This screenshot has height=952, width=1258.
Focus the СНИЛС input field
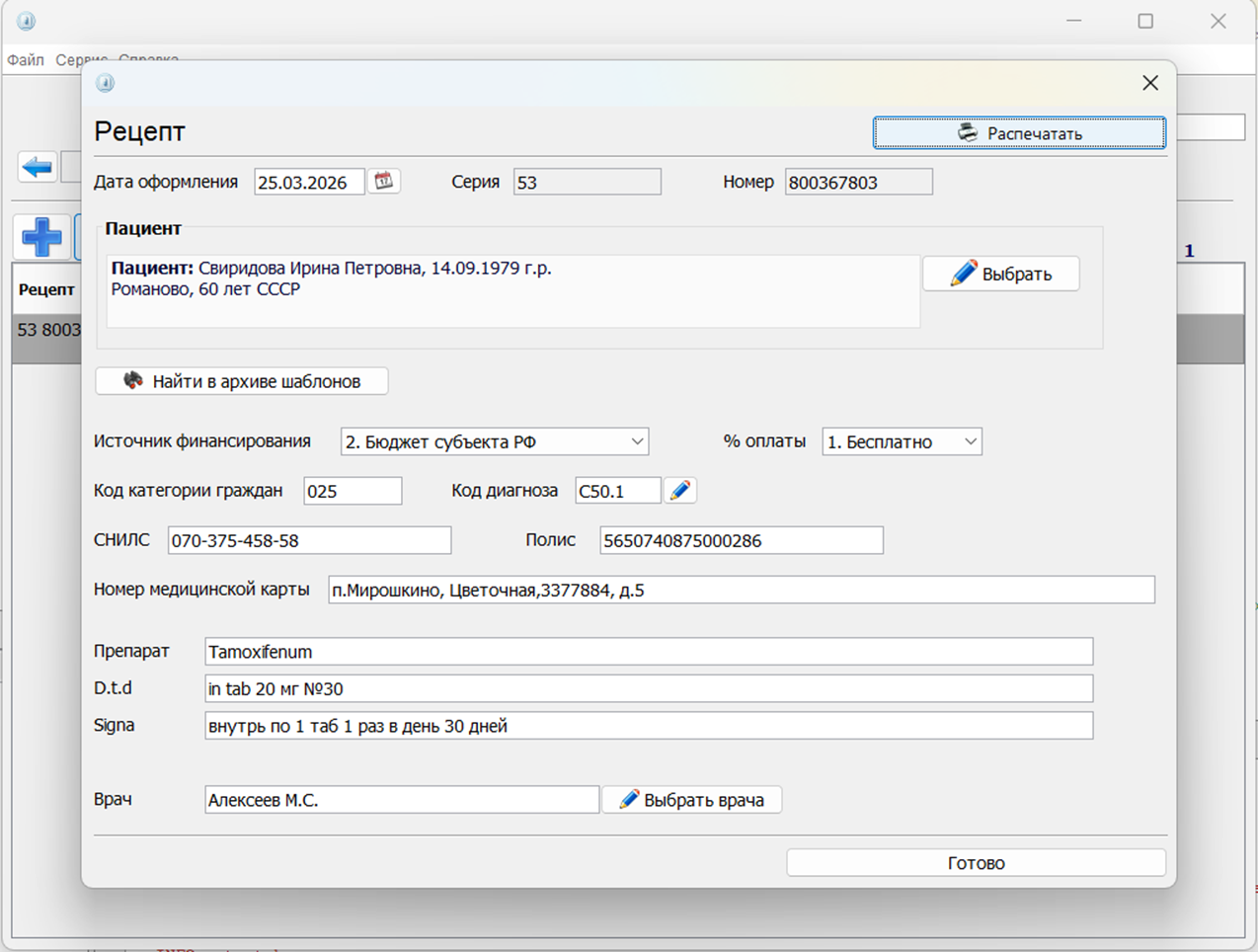coord(309,540)
